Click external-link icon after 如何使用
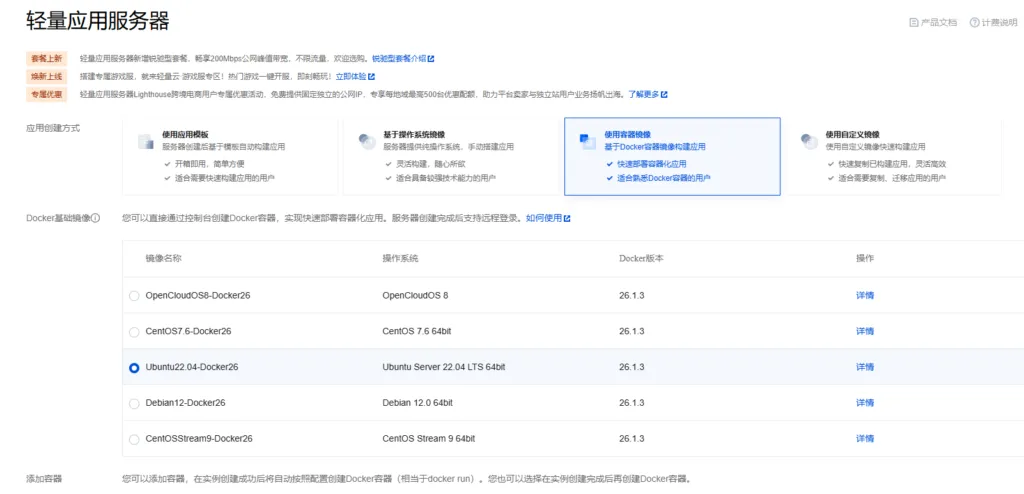Screen dimensions: 1024x494 click(x=567, y=218)
